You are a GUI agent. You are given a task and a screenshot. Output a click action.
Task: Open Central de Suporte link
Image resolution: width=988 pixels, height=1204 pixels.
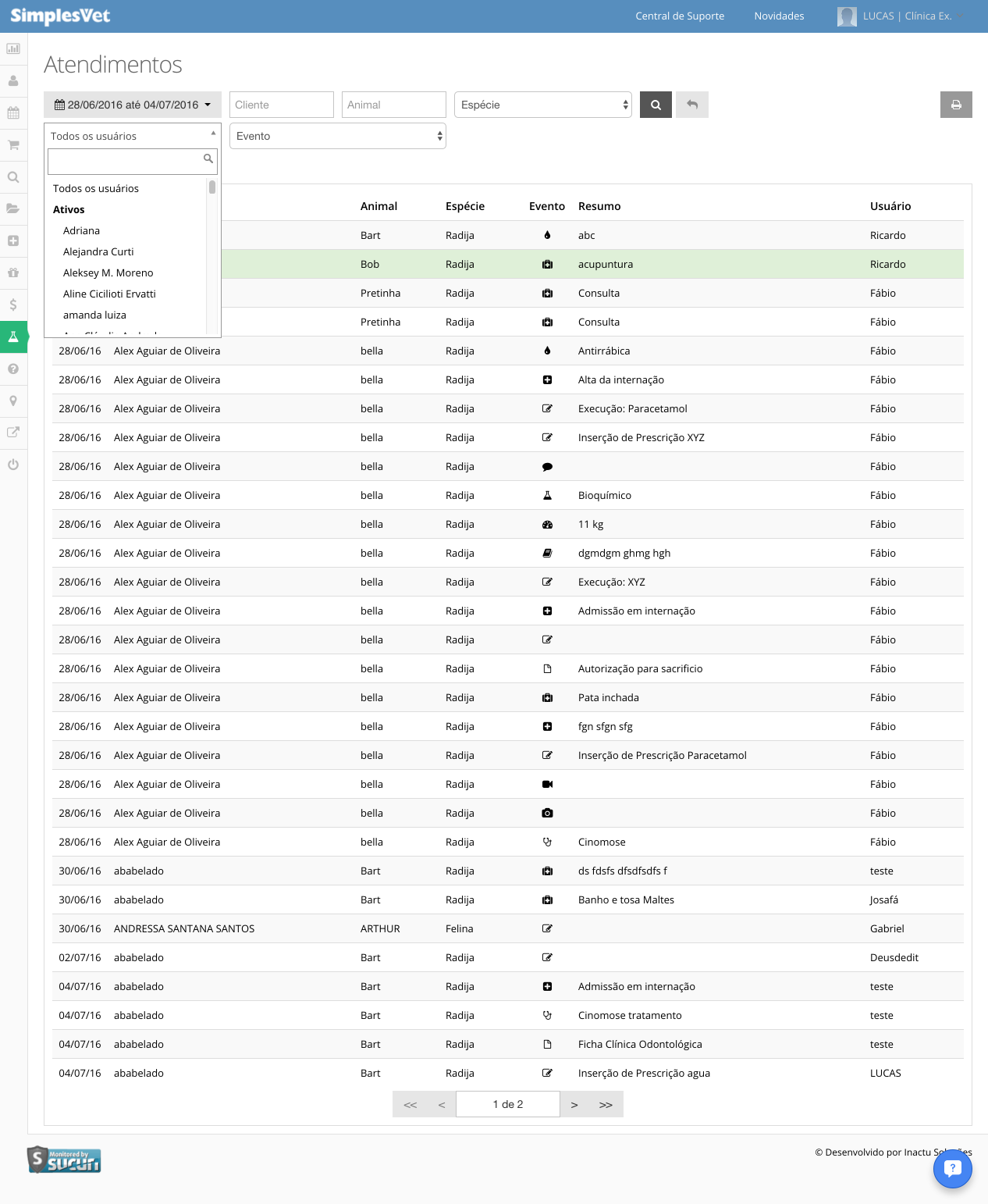coord(680,16)
